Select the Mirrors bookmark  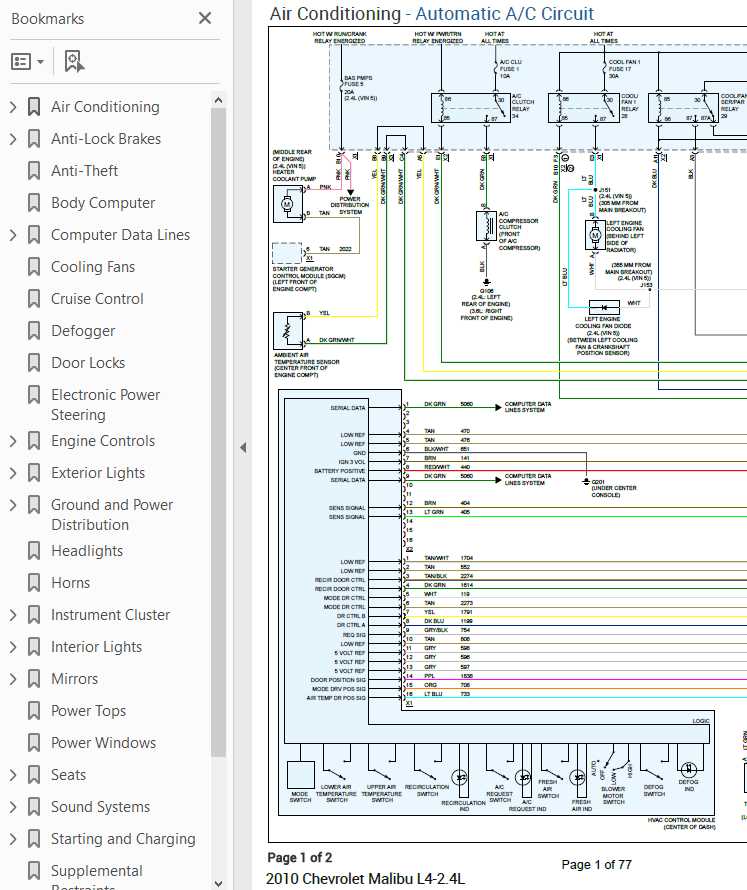pyautogui.click(x=74, y=679)
